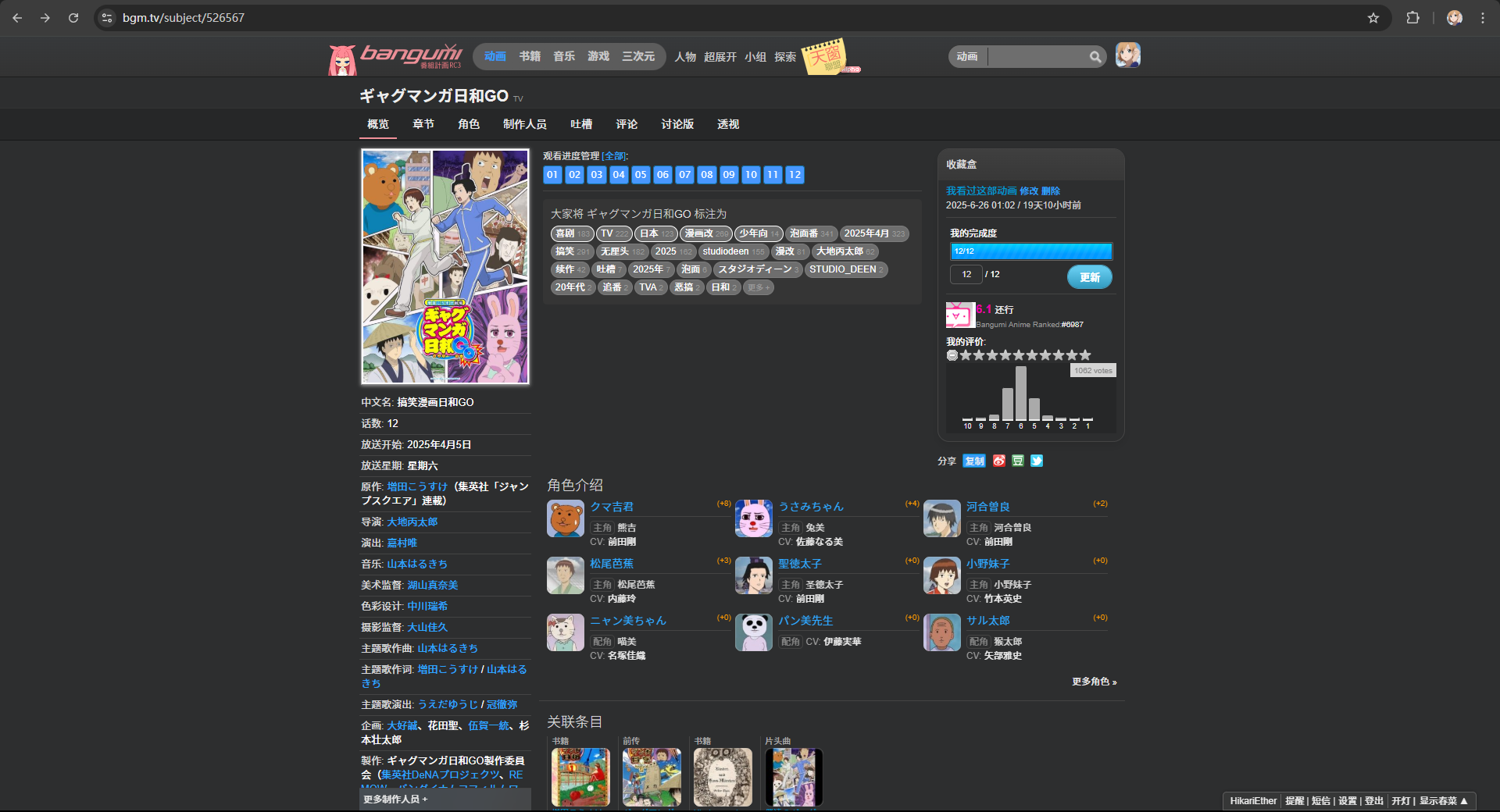The height and width of the screenshot is (812, 1500).
Task: Open the Chrome three-dot menu
Action: pos(1482,17)
